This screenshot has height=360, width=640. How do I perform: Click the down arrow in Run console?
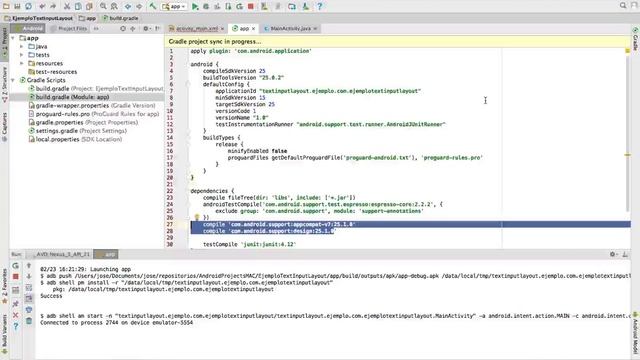[x=29, y=277]
